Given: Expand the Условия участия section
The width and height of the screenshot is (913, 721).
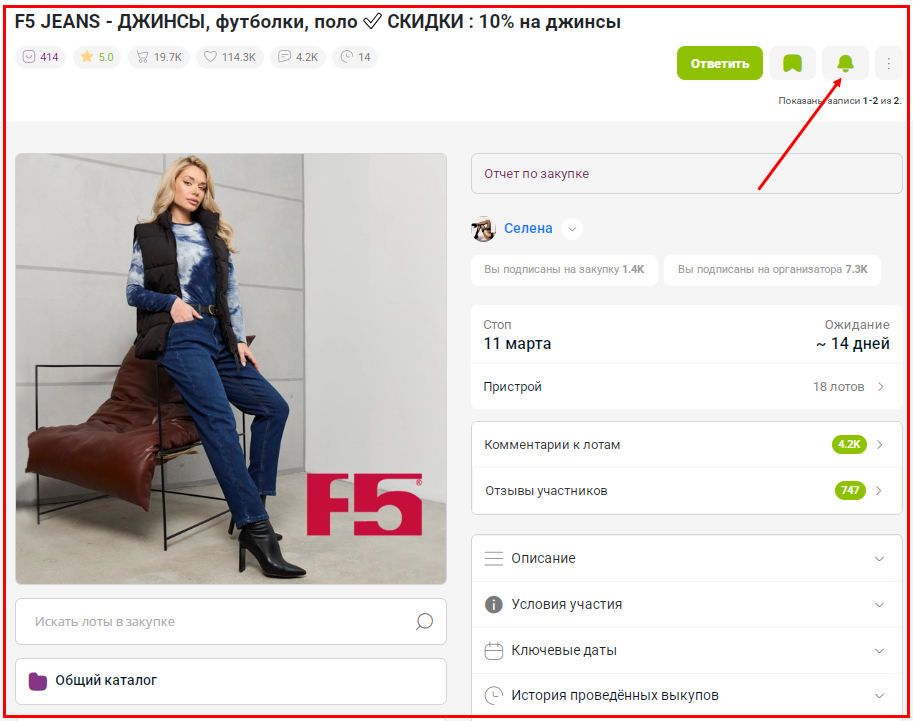Looking at the screenshot, I should coord(686,605).
